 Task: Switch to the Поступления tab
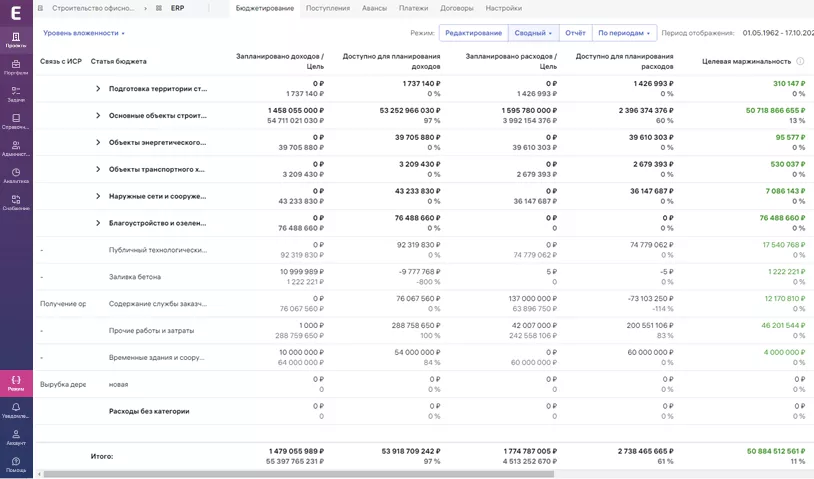tap(327, 8)
